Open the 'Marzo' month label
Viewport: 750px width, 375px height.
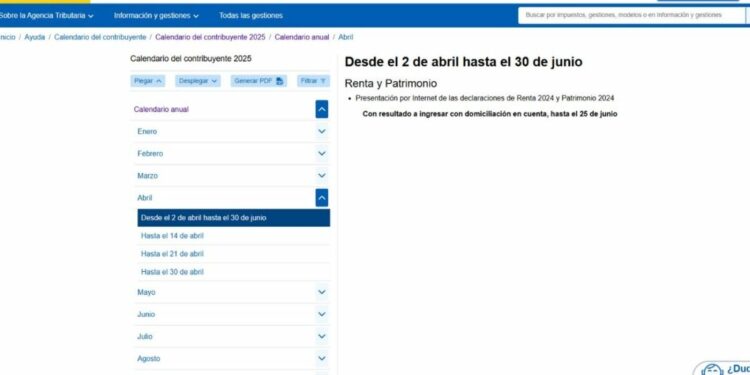pyautogui.click(x=147, y=176)
